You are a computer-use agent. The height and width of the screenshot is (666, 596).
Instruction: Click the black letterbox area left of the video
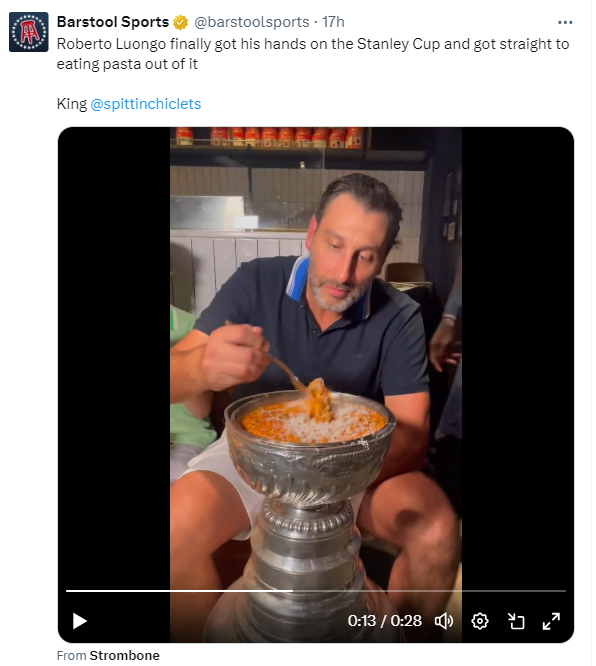[114, 357]
